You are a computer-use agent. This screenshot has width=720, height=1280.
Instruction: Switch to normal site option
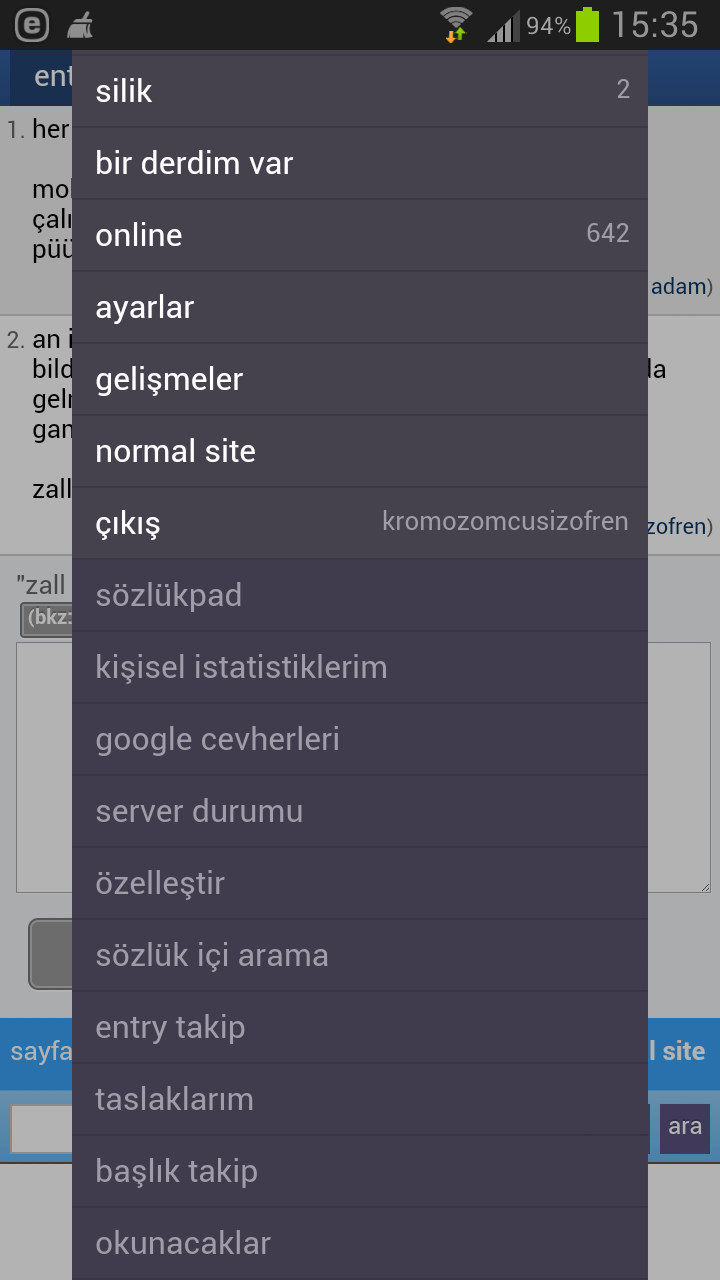point(360,451)
